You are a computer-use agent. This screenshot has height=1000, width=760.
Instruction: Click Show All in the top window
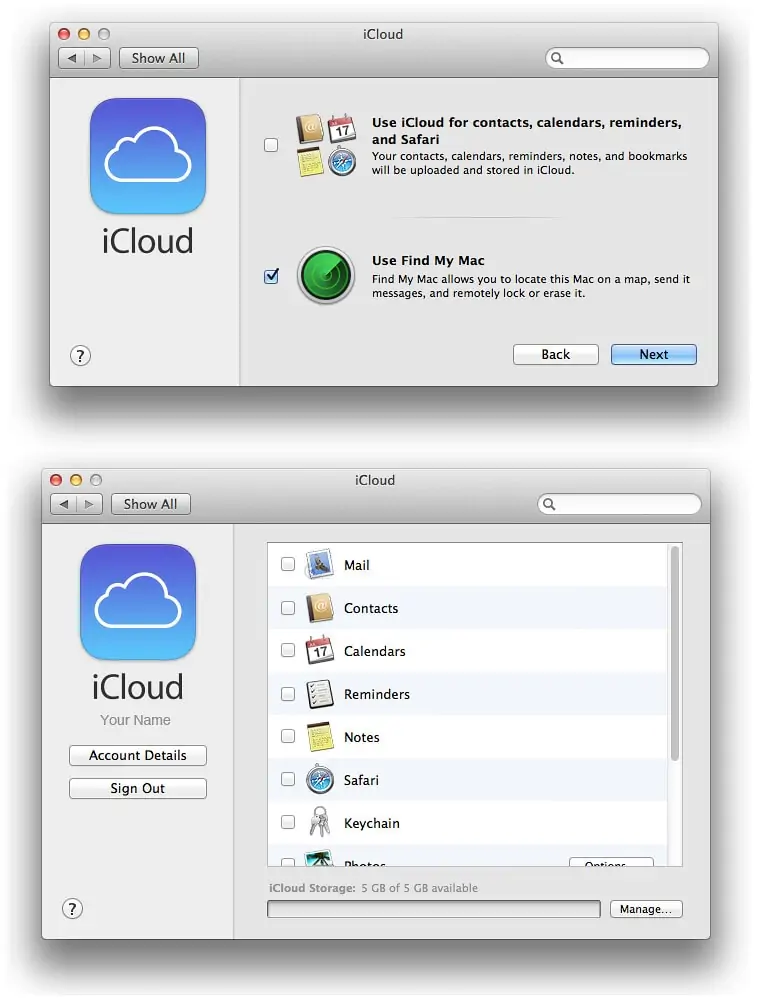point(159,58)
